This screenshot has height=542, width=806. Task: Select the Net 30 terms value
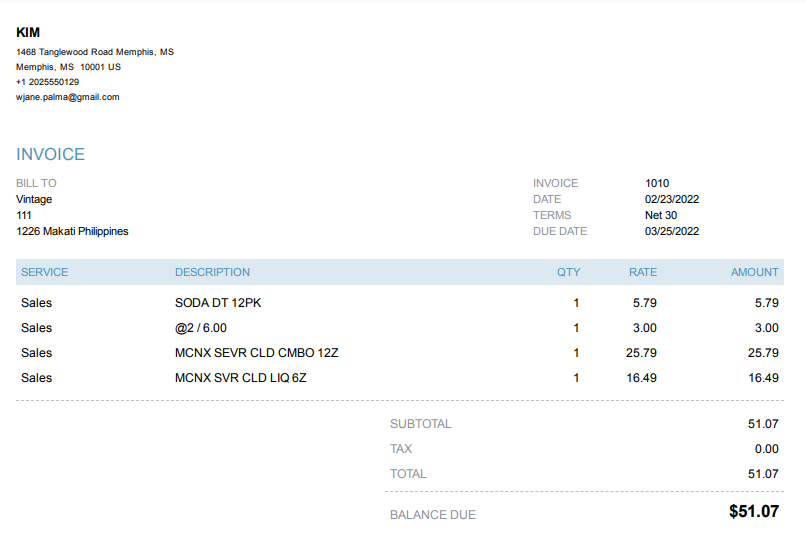click(661, 215)
